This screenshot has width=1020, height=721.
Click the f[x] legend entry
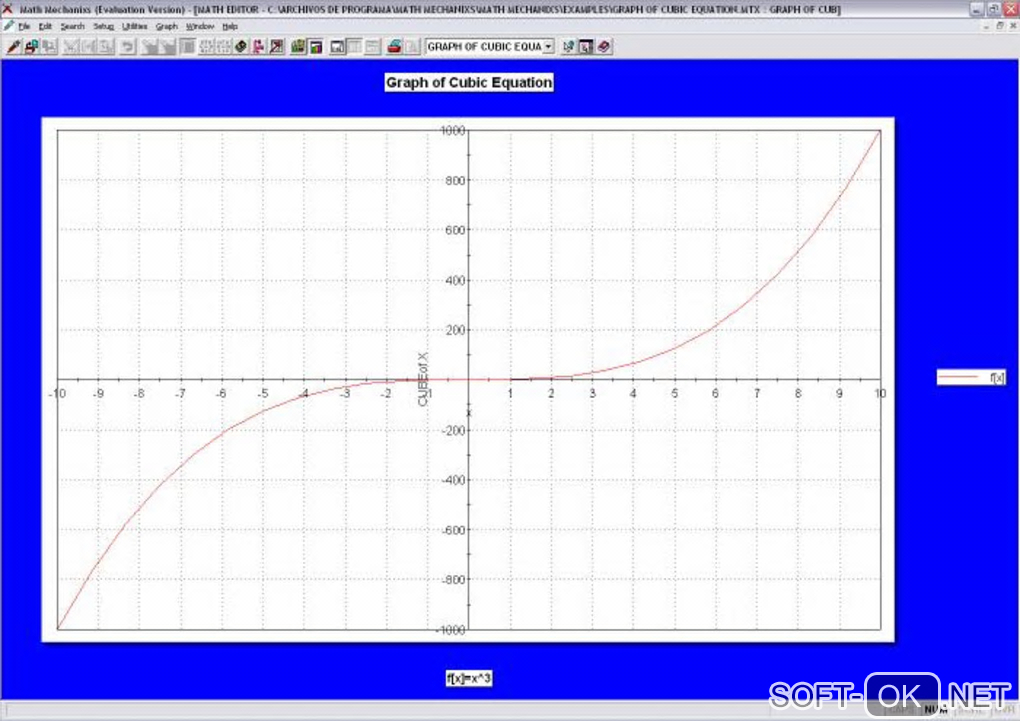pos(971,377)
